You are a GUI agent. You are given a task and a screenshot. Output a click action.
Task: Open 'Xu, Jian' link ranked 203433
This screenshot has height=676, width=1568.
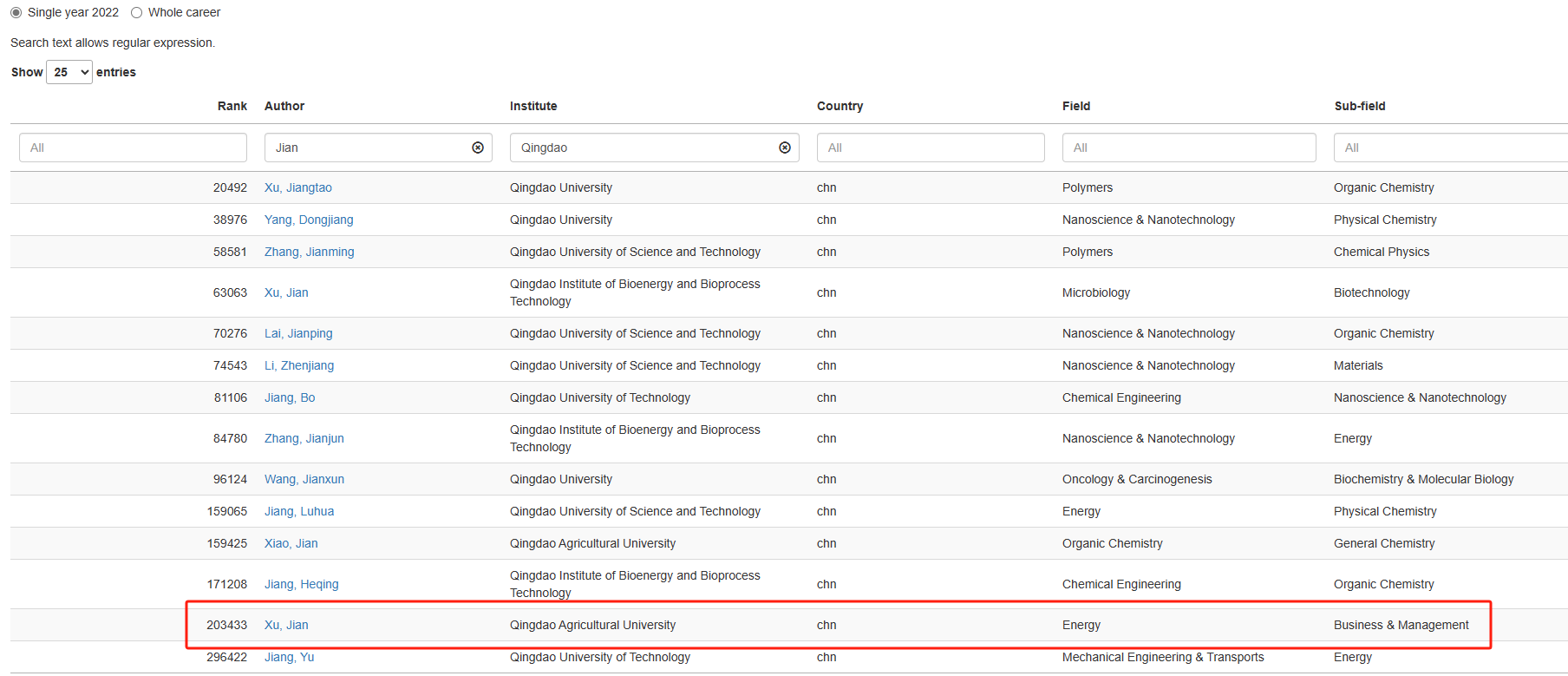tap(286, 625)
